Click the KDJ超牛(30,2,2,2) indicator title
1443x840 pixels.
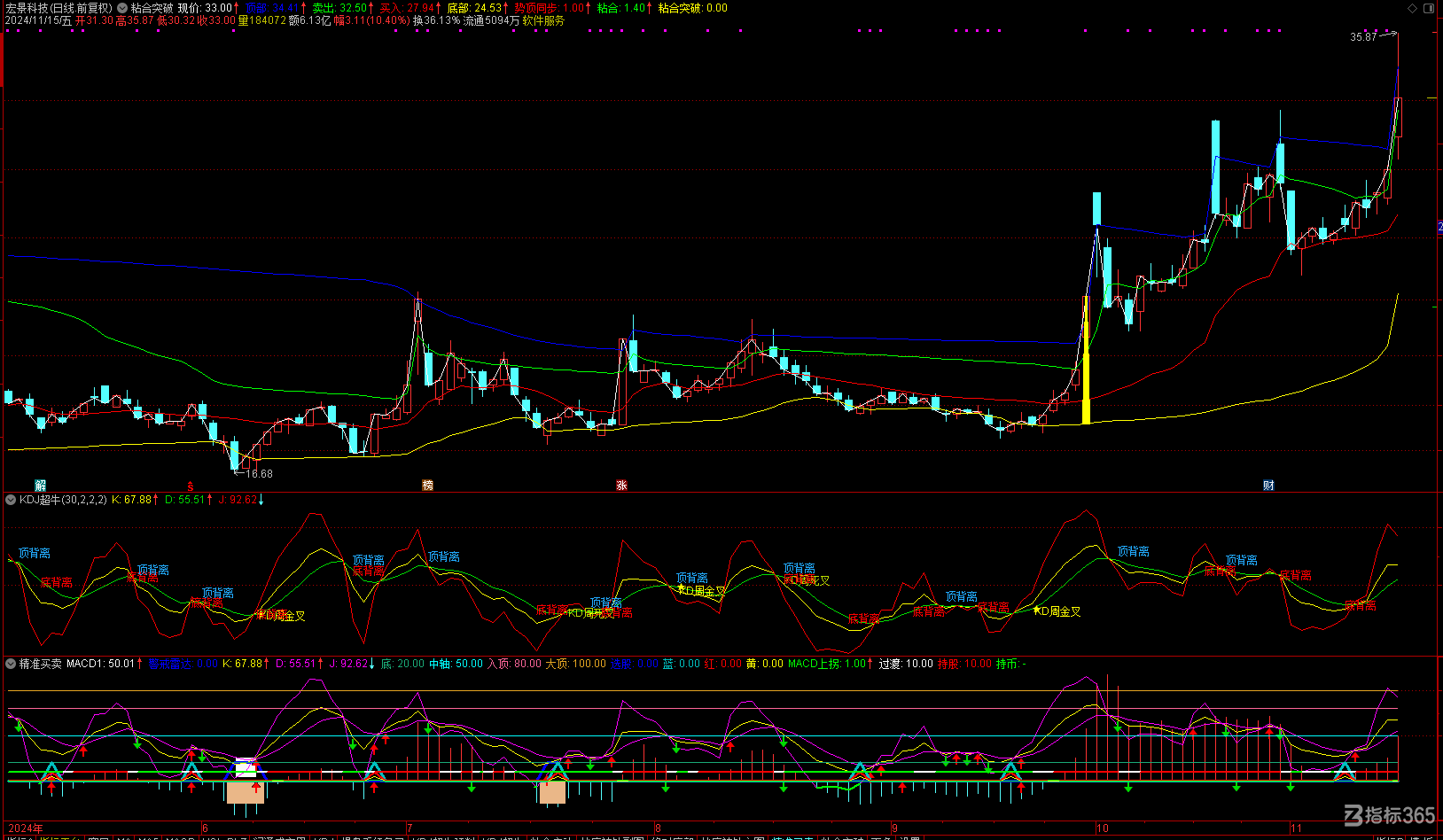pos(63,500)
